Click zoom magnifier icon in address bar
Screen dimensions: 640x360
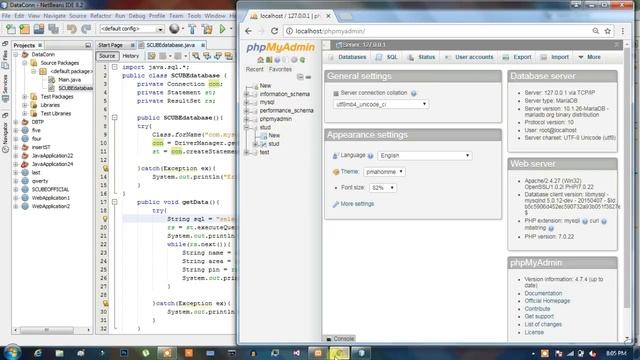click(x=596, y=31)
